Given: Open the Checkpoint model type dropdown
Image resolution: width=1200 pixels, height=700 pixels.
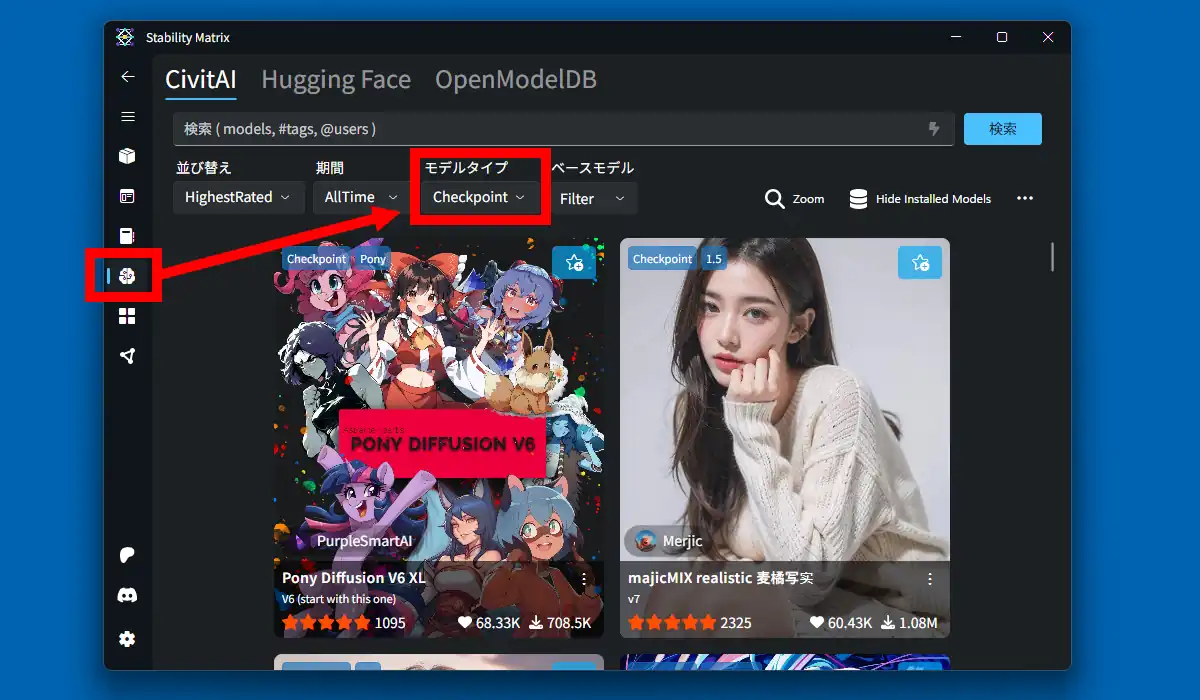Looking at the screenshot, I should [x=479, y=197].
